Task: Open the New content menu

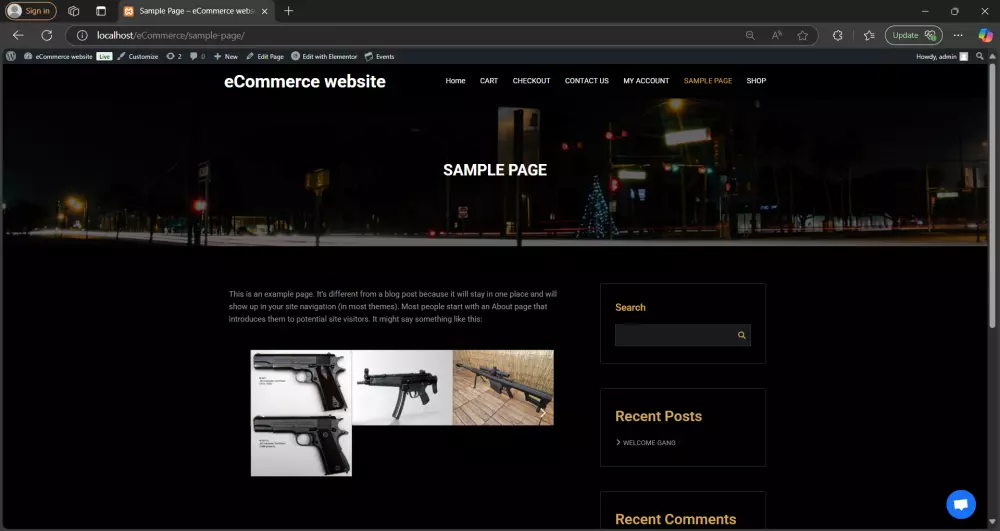Action: tap(225, 56)
